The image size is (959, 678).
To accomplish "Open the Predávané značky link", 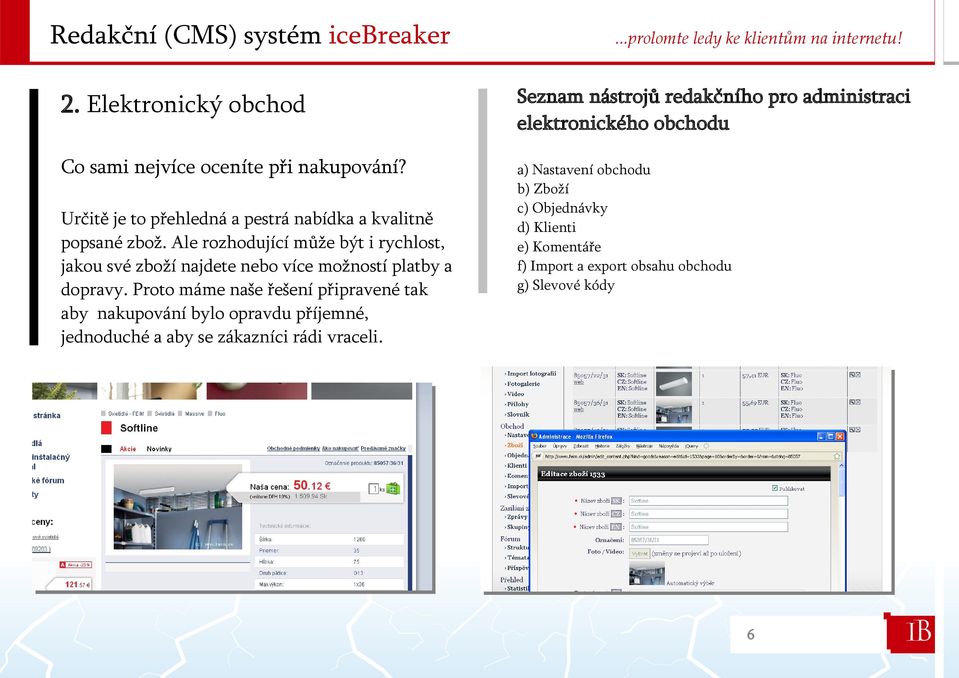I will point(383,449).
